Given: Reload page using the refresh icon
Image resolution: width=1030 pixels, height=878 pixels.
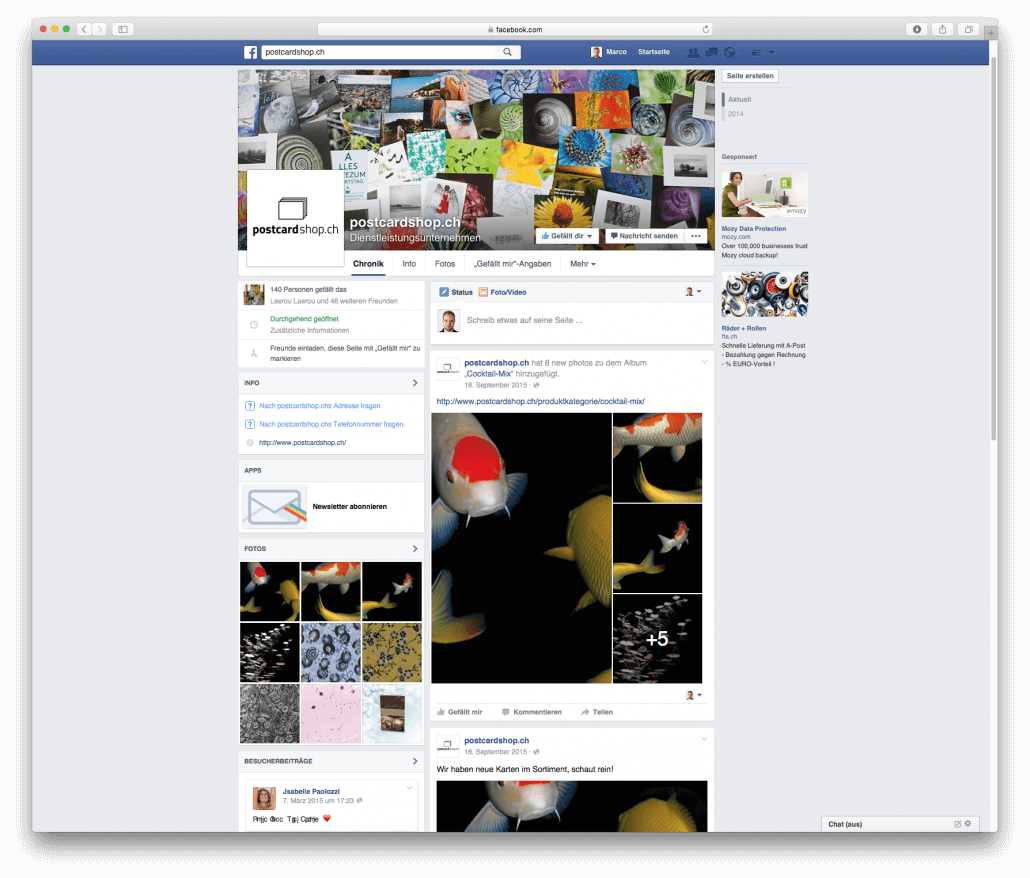Looking at the screenshot, I should (x=705, y=29).
